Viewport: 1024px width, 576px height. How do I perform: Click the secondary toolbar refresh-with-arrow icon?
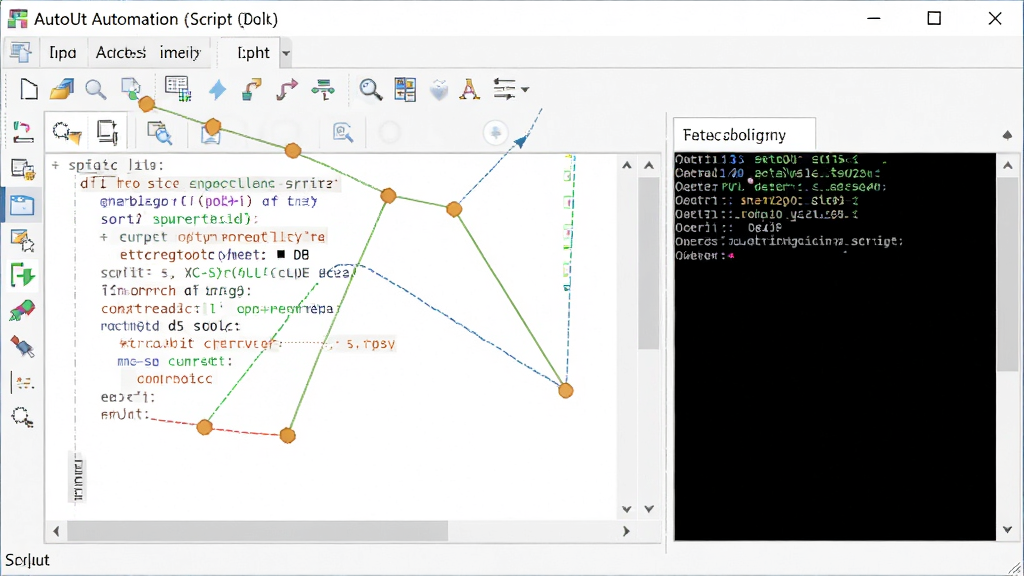click(x=67, y=133)
